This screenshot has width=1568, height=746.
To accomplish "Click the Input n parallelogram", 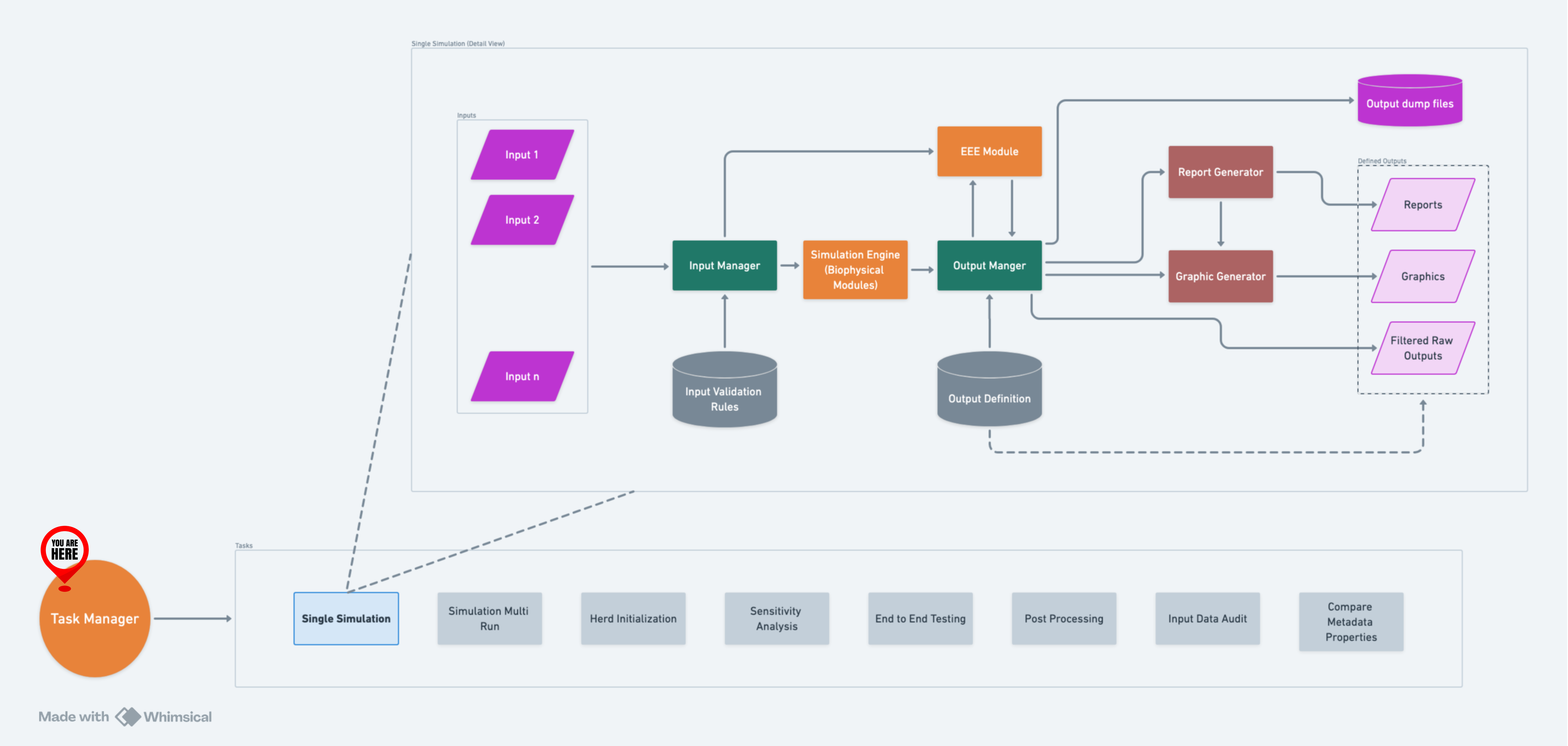I will pos(522,376).
